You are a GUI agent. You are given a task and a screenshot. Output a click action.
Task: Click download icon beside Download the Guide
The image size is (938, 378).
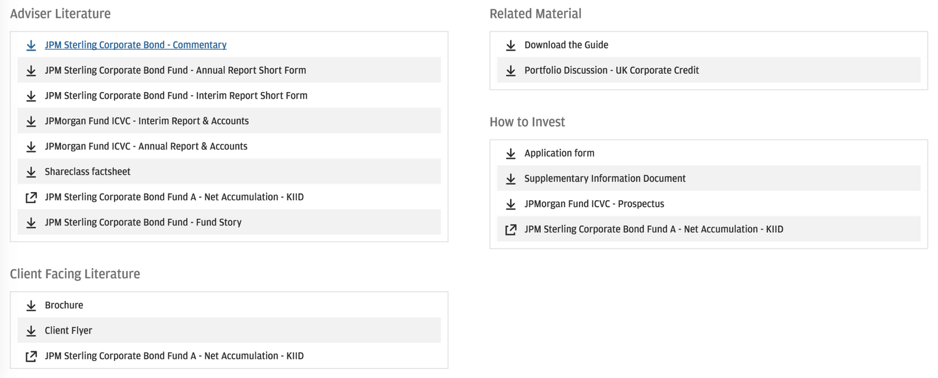[511, 45]
